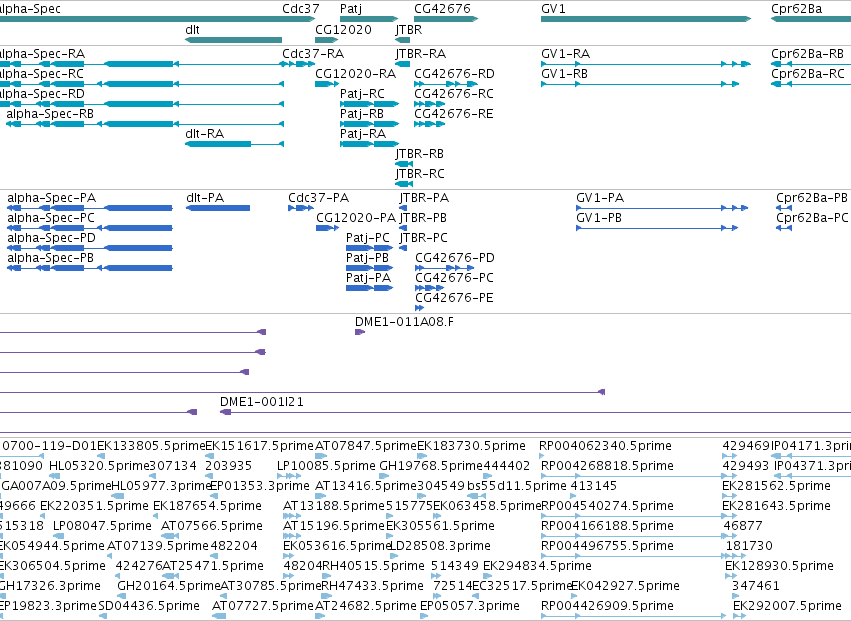Select the Patj gene bar

[369, 19]
